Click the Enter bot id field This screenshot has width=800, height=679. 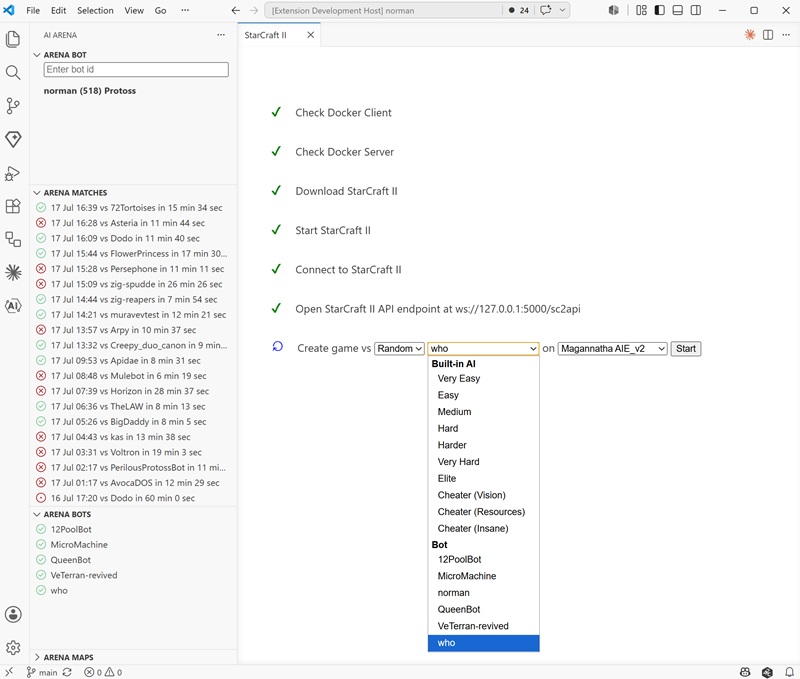136,69
